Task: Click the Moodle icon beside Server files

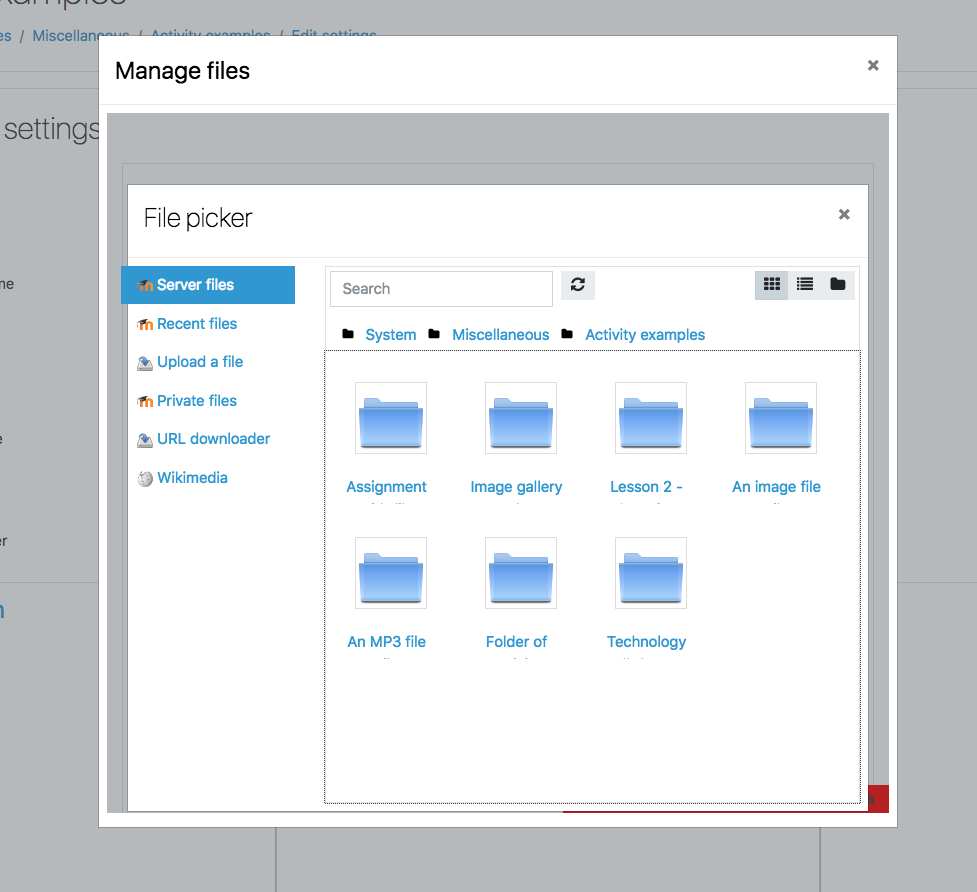Action: coord(145,285)
